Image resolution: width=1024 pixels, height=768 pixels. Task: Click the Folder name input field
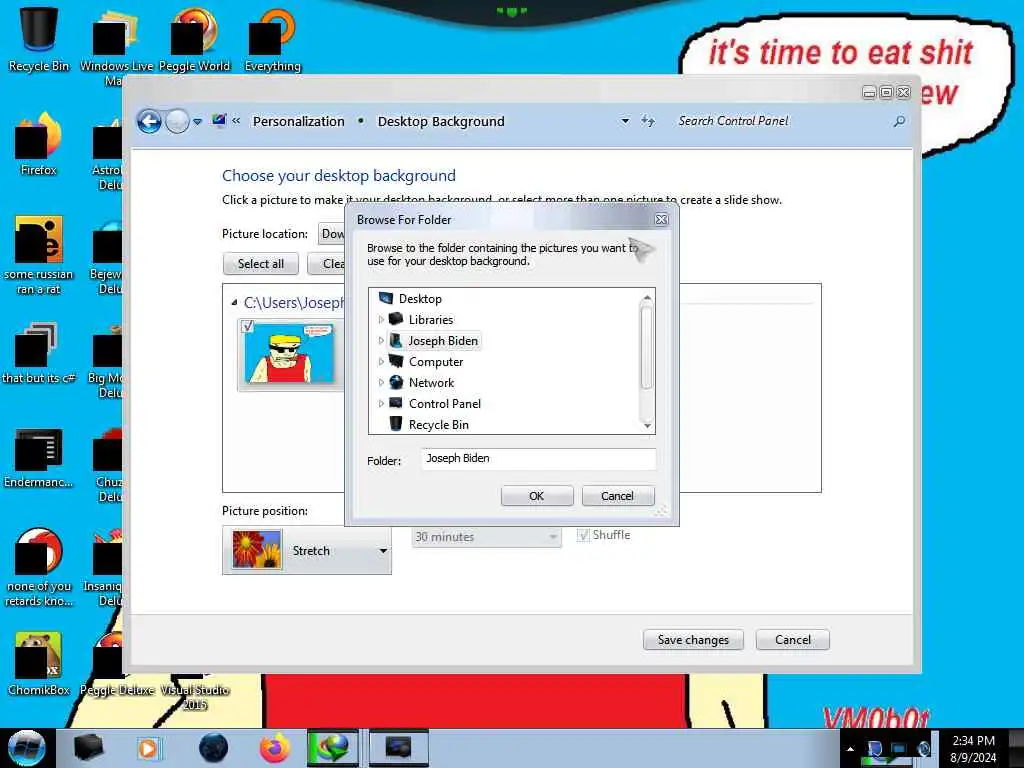538,458
